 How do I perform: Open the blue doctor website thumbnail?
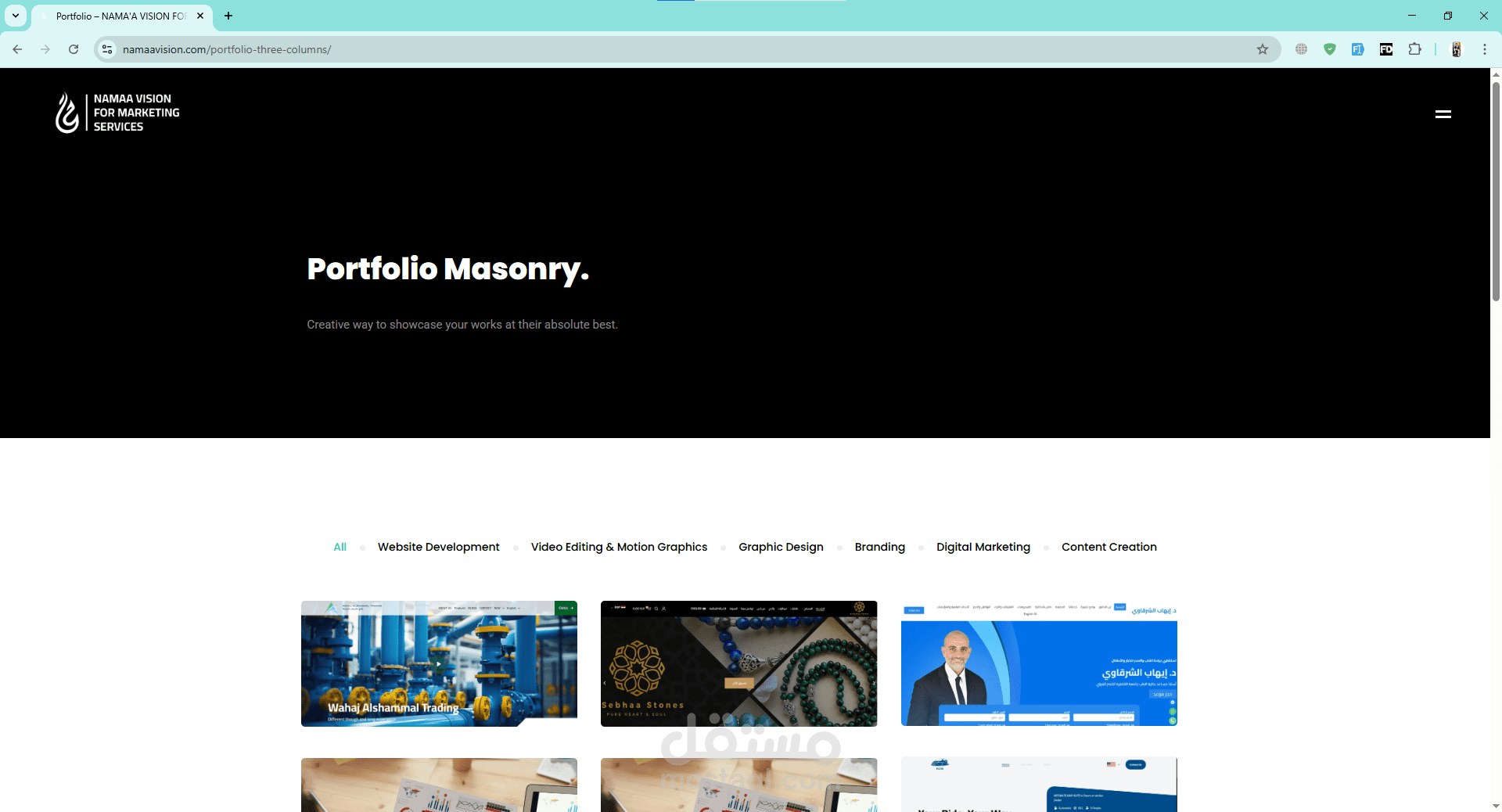(1039, 663)
